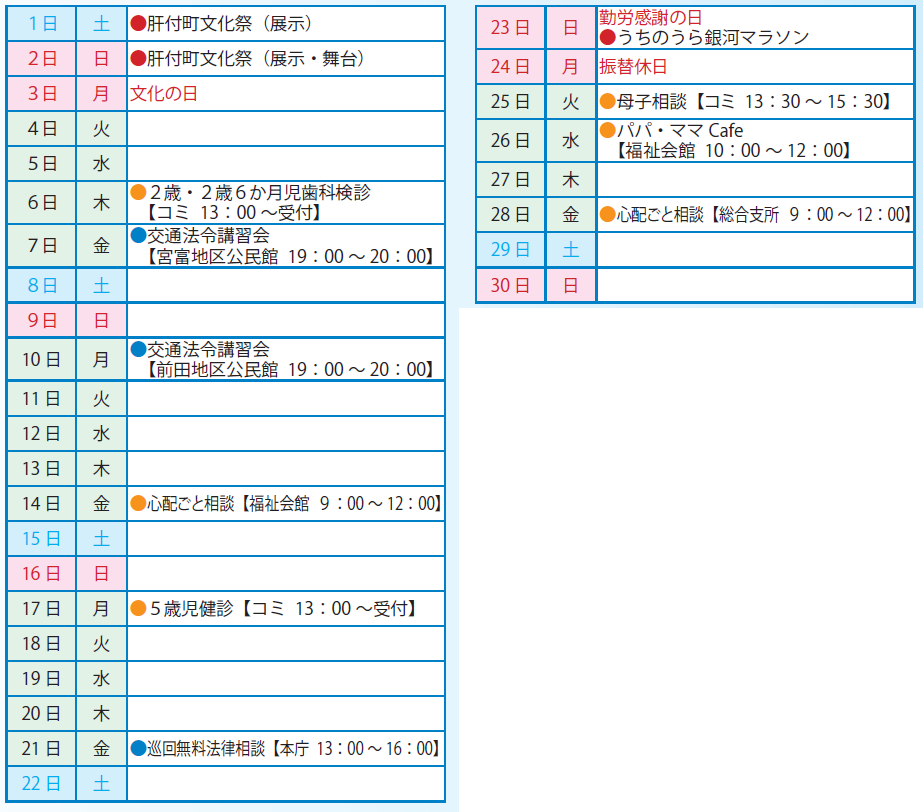
Task: Select the 木 weekday cell for 27日
Action: coord(571,179)
